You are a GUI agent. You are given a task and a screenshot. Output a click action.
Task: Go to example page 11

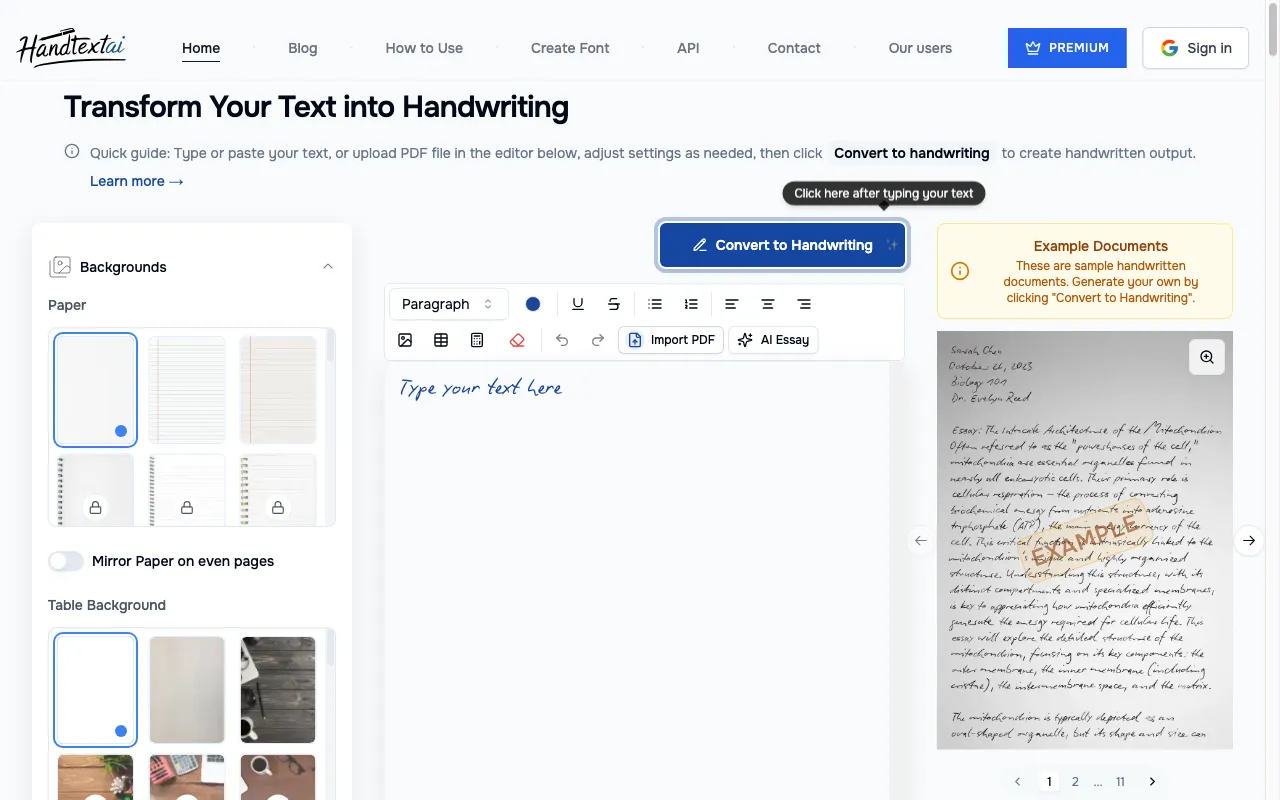pos(1121,782)
